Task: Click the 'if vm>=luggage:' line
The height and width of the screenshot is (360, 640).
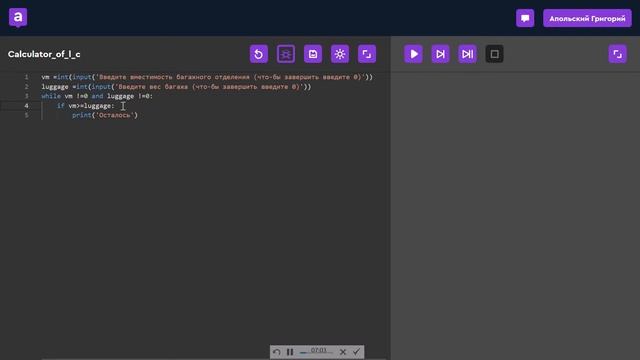Action: tap(86, 106)
